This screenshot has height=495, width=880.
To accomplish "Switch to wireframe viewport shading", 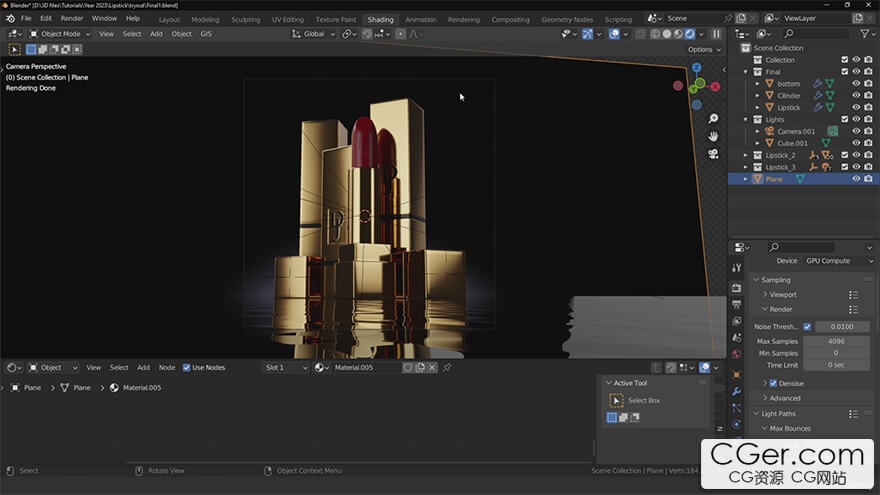I will pos(655,34).
